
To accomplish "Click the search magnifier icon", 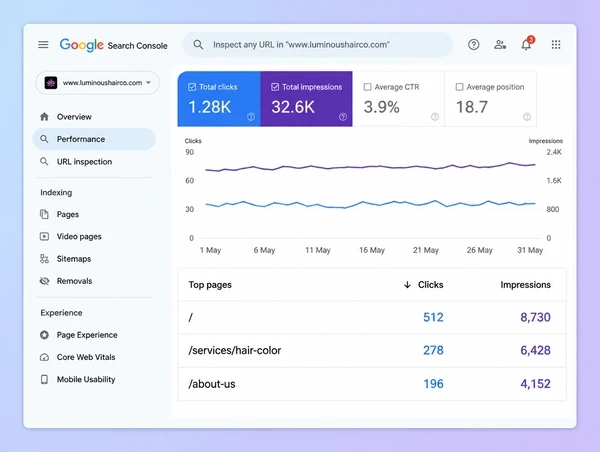I will pyautogui.click(x=198, y=45).
